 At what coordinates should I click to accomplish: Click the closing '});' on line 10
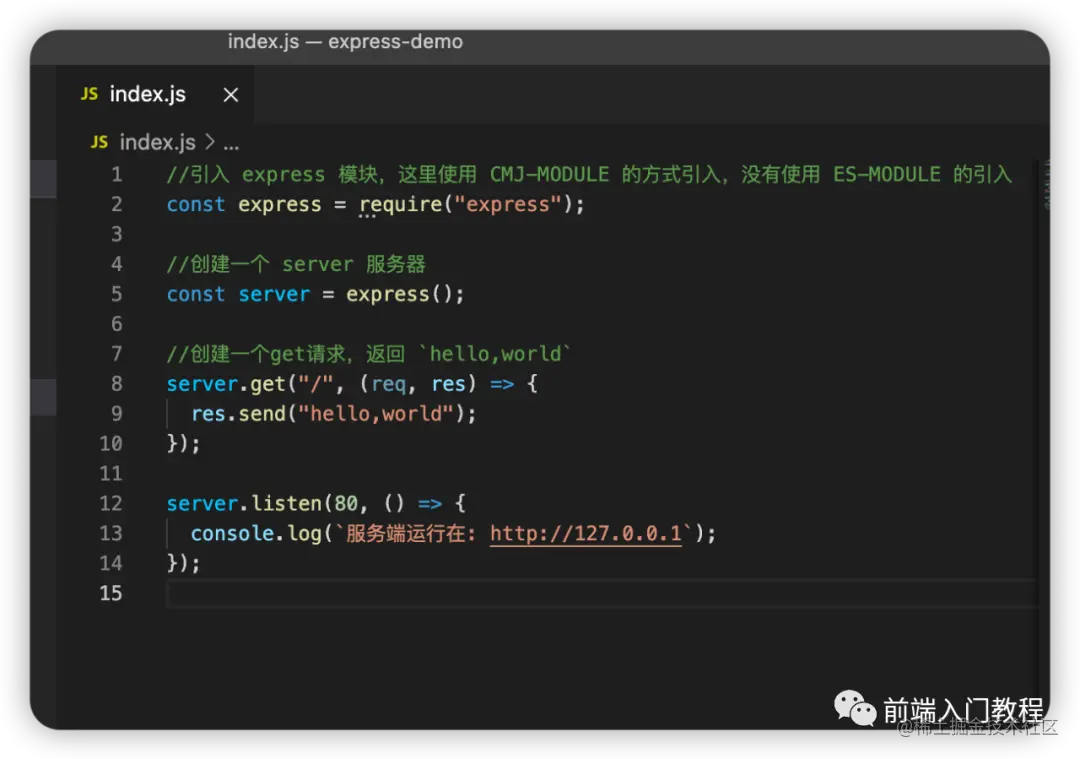(183, 444)
